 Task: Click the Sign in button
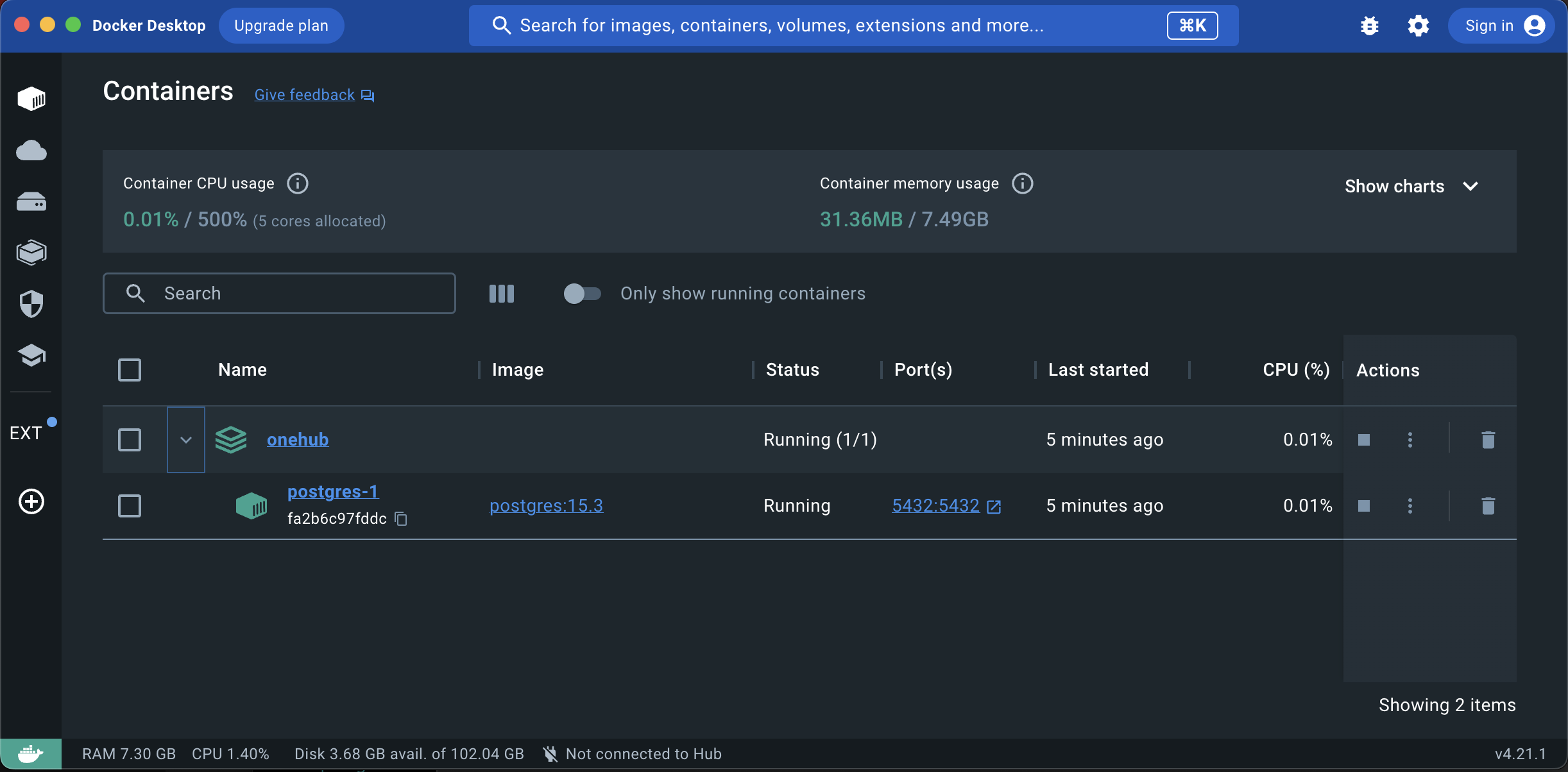tap(1501, 26)
